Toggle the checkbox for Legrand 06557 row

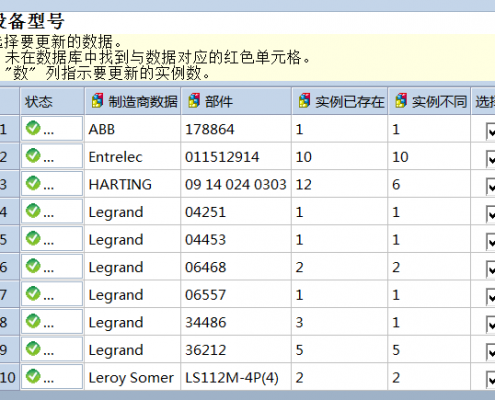[x=490, y=297]
